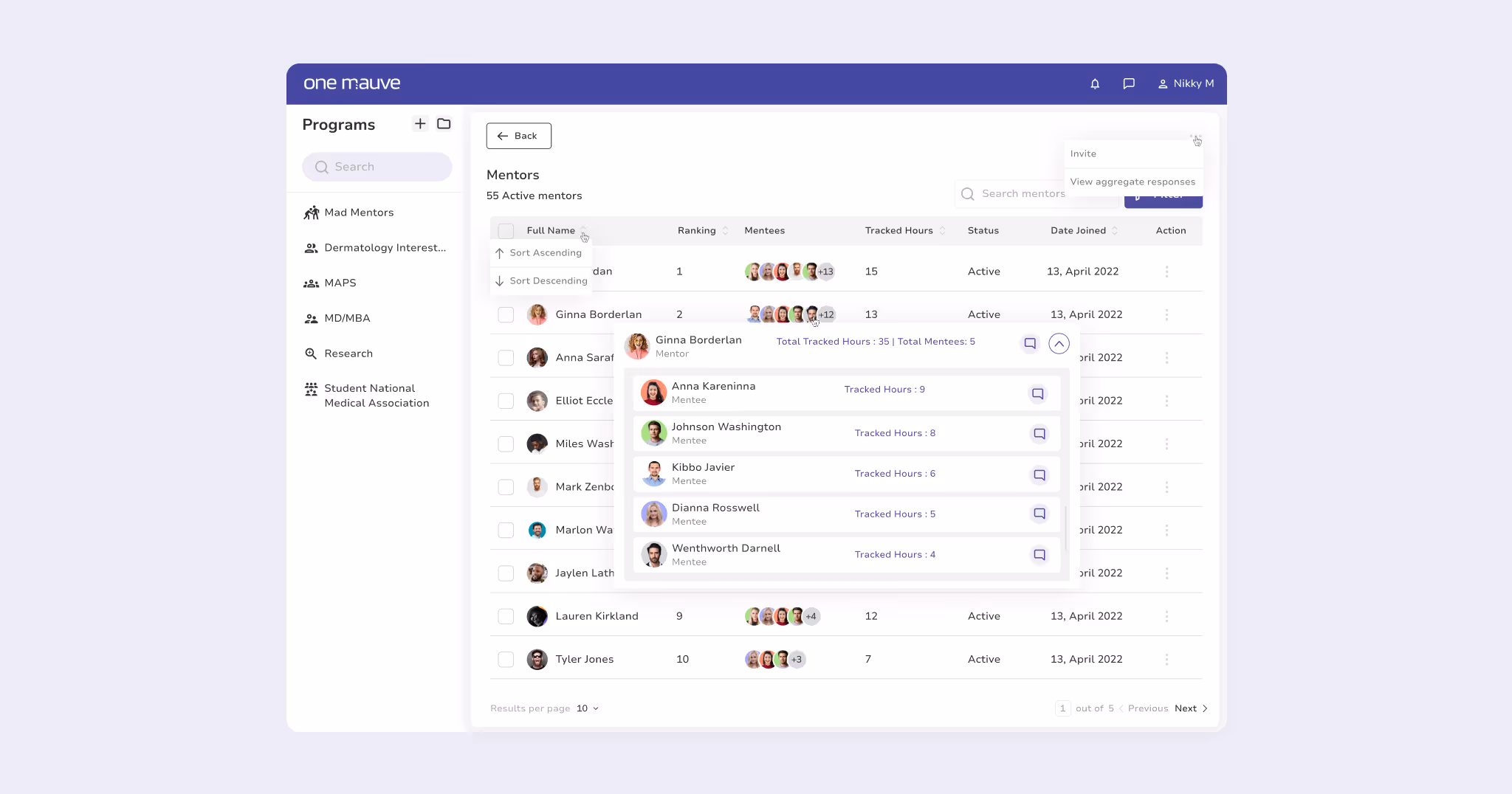Screen dimensions: 1512x794
Task: Check the Miles Wash row checkbox
Action: [x=506, y=444]
